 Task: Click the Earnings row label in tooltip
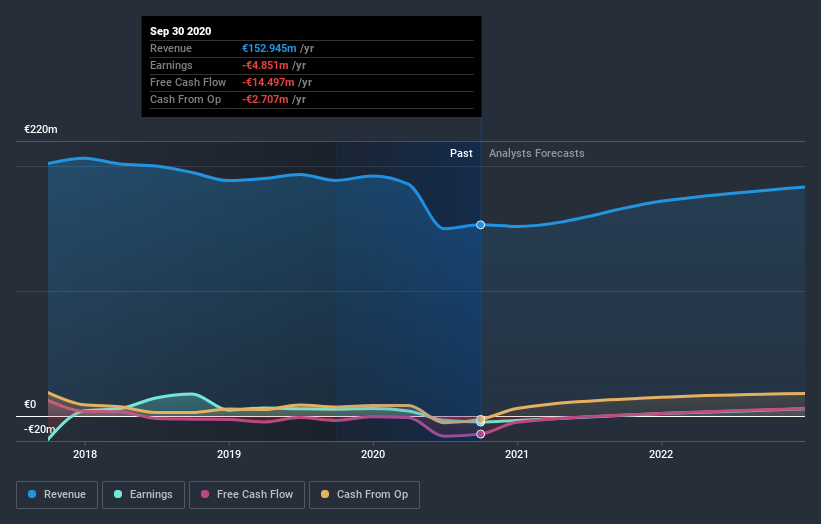(171, 65)
